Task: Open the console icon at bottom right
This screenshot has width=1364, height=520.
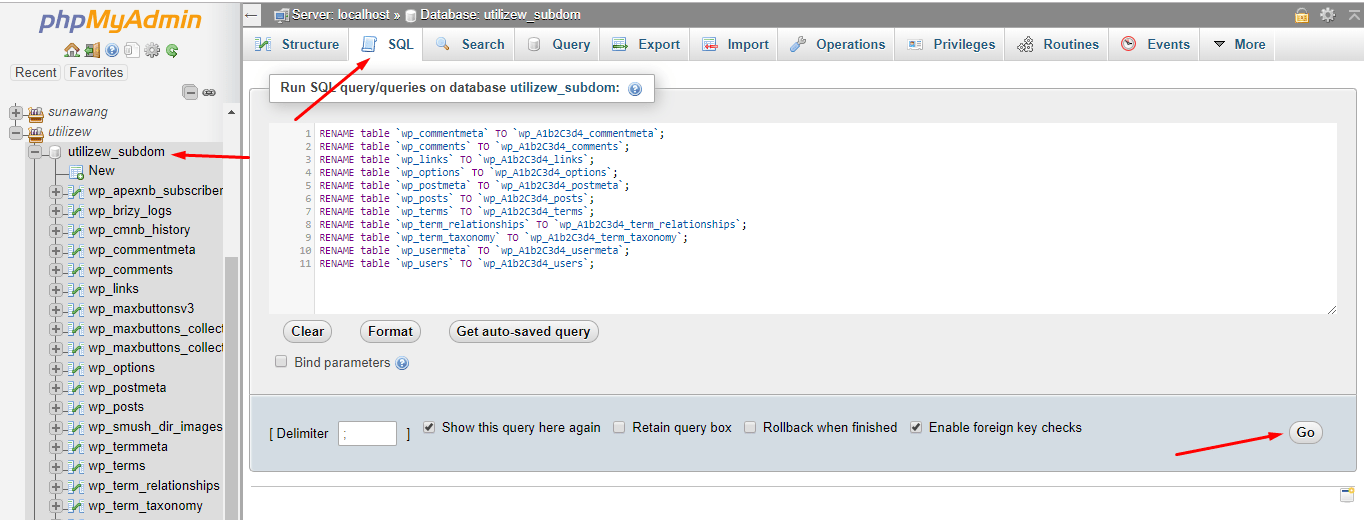Action: 1346,495
